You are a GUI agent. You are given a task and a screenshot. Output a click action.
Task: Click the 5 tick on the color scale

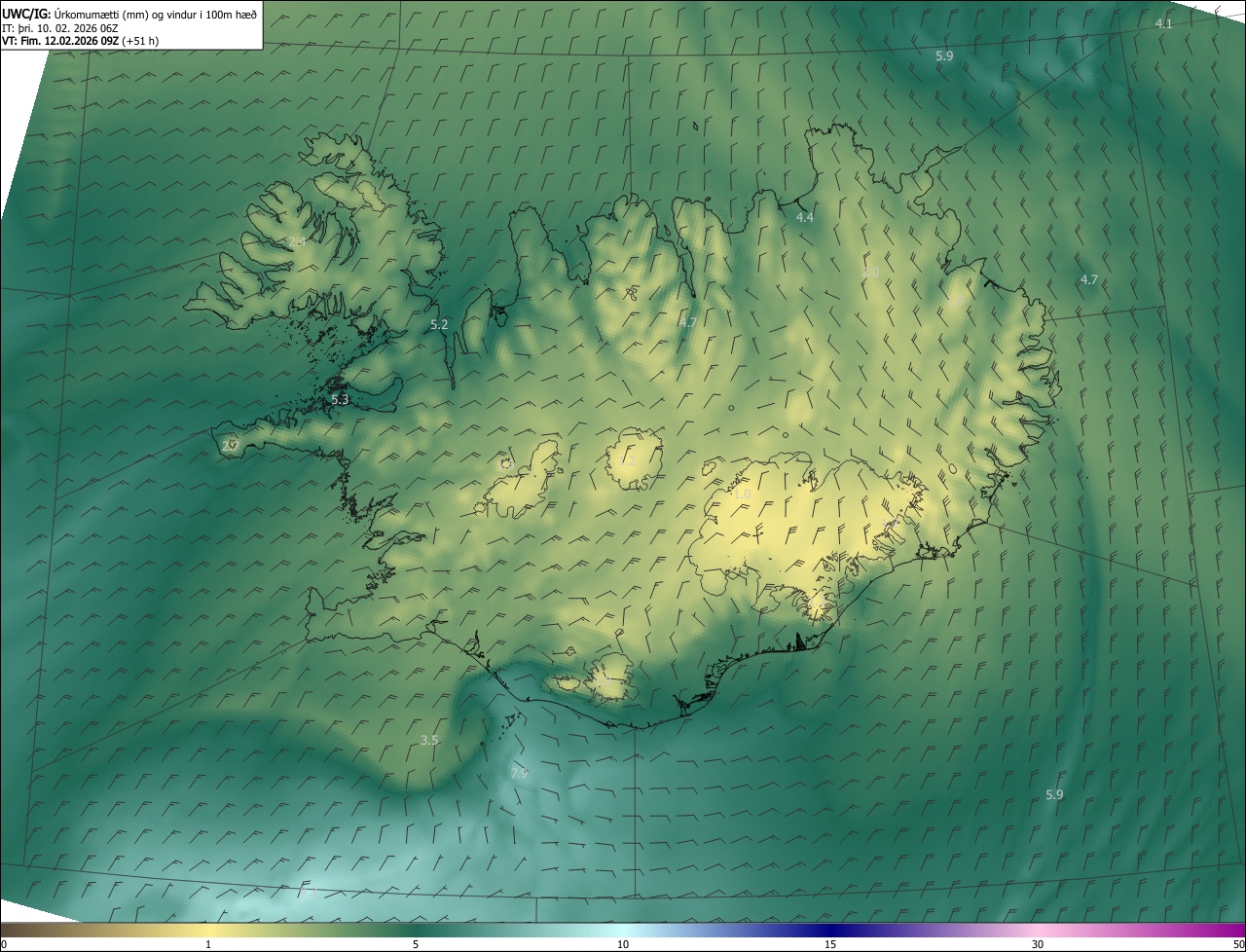coord(416,944)
